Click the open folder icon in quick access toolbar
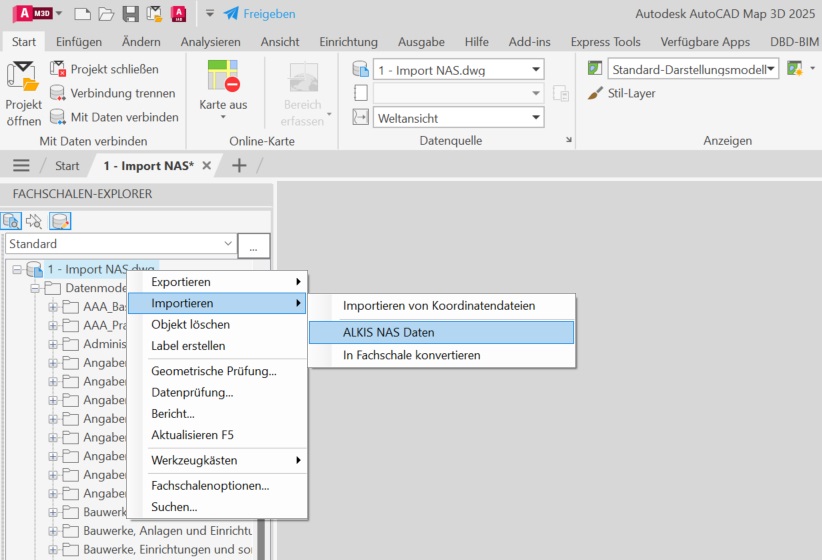Viewport: 822px width, 560px height. tap(106, 14)
